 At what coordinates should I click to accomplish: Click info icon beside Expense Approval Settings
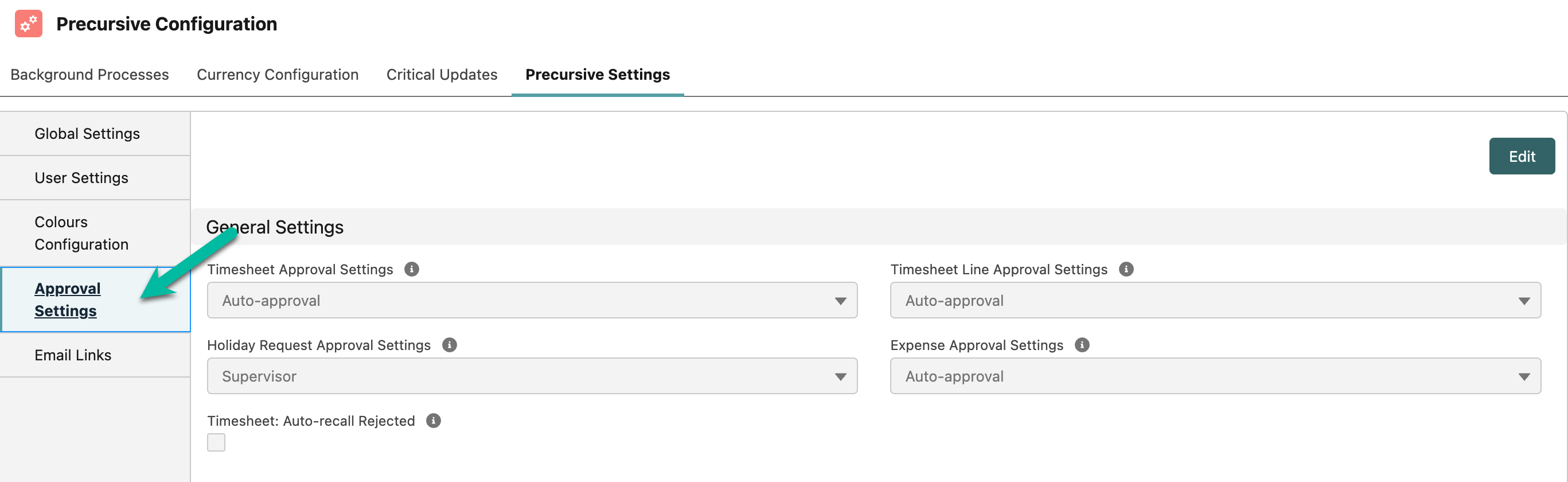(x=1082, y=345)
